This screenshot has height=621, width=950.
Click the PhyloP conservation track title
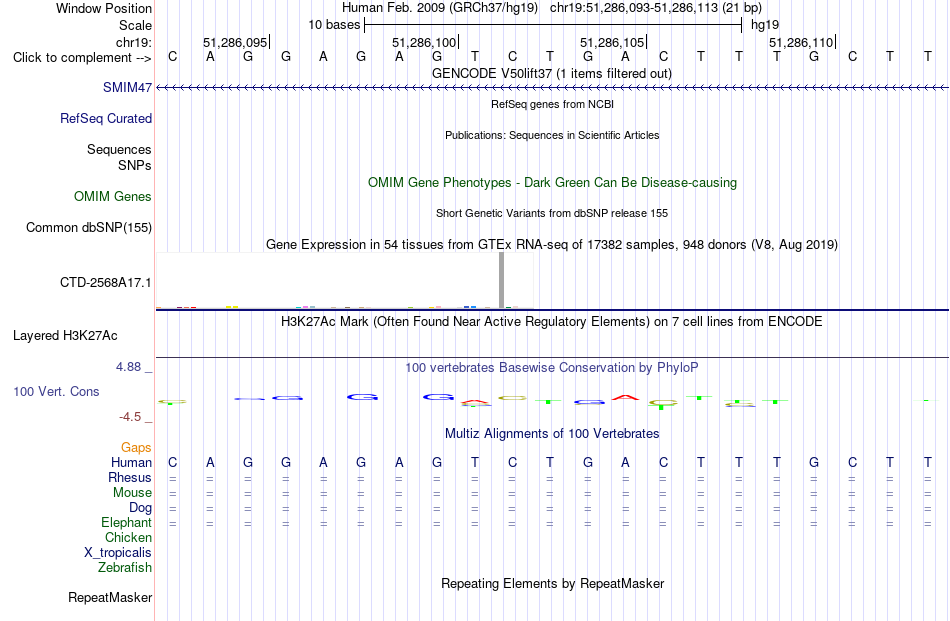tap(552, 367)
